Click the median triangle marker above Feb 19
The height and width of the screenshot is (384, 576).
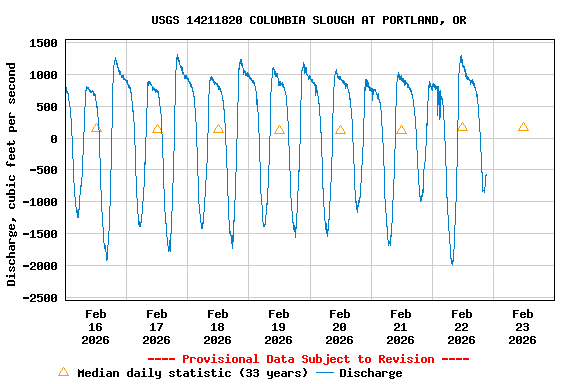click(x=279, y=130)
